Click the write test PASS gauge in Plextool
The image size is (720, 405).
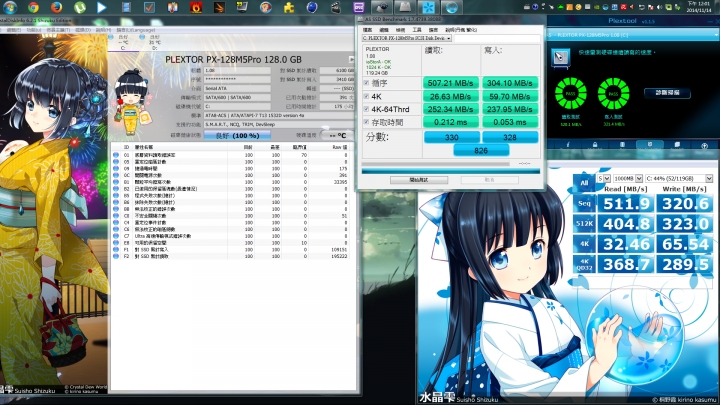[613, 93]
